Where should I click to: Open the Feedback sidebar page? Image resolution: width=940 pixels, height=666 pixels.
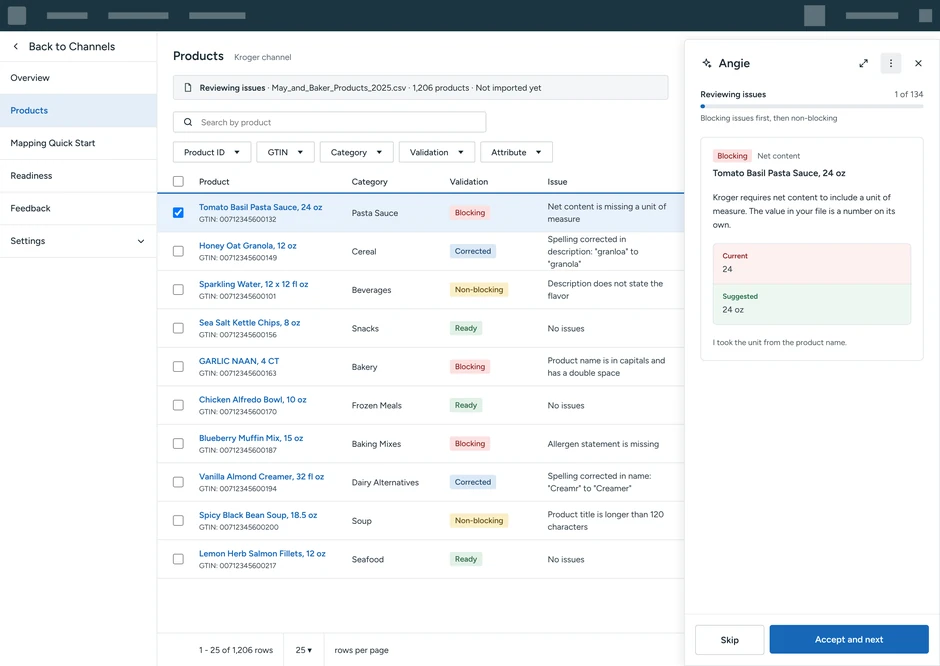pos(78,209)
